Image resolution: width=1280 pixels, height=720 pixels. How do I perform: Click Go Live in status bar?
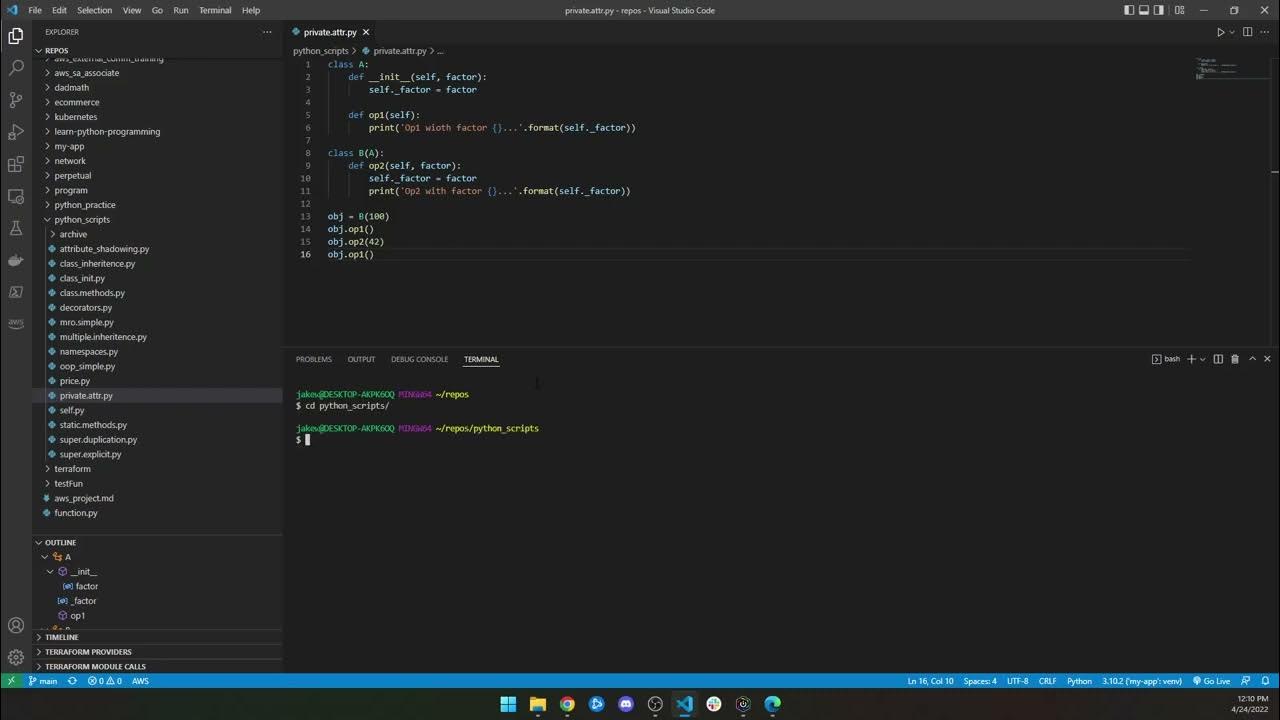[1211, 681]
